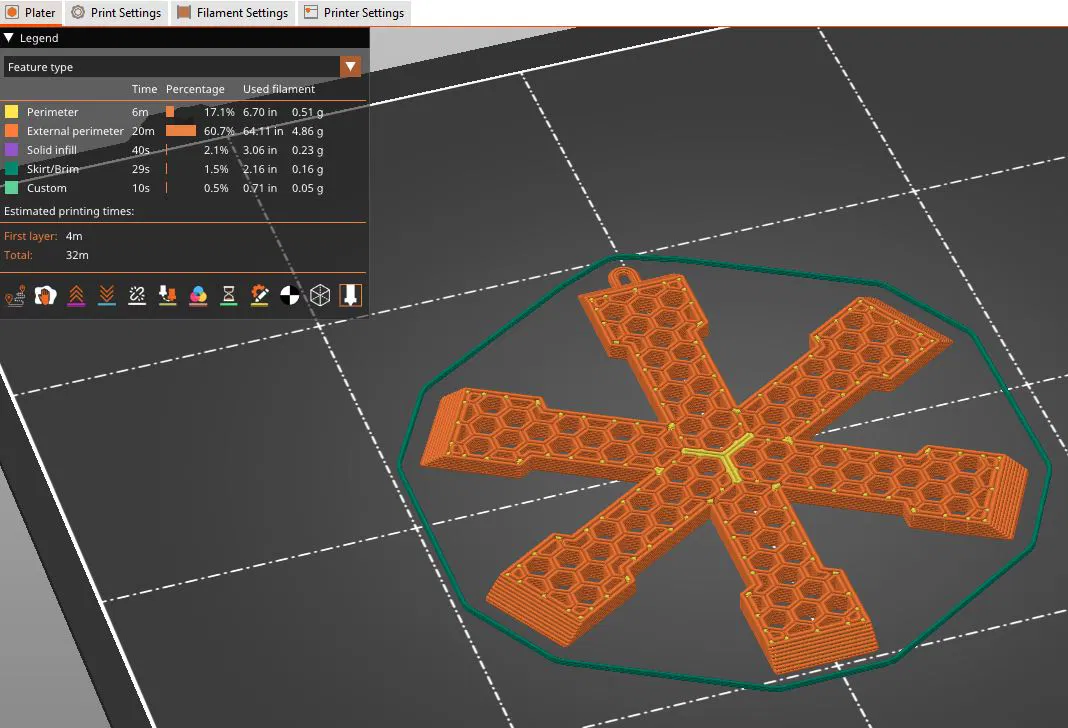Image resolution: width=1068 pixels, height=728 pixels.
Task: Toggle Seams broken-link icon
Action: point(137,296)
